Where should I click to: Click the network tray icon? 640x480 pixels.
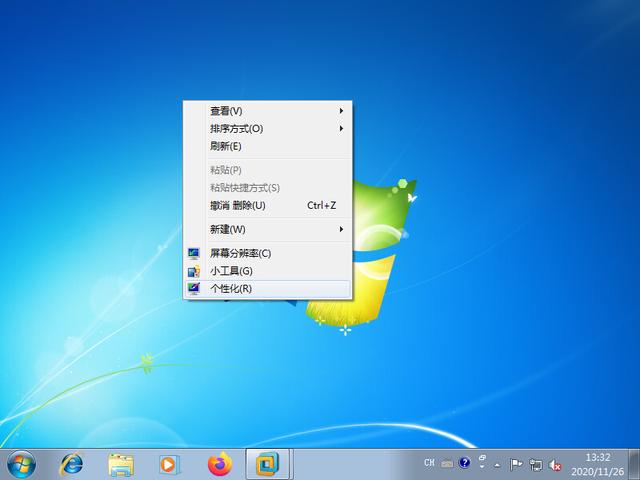tap(536, 464)
